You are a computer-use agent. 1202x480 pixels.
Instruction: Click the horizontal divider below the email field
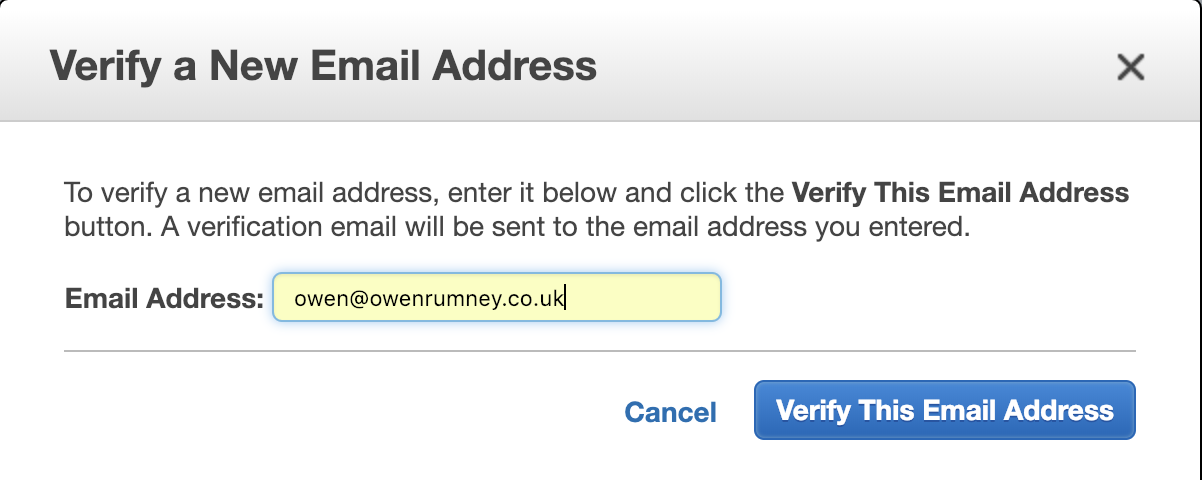coord(600,351)
